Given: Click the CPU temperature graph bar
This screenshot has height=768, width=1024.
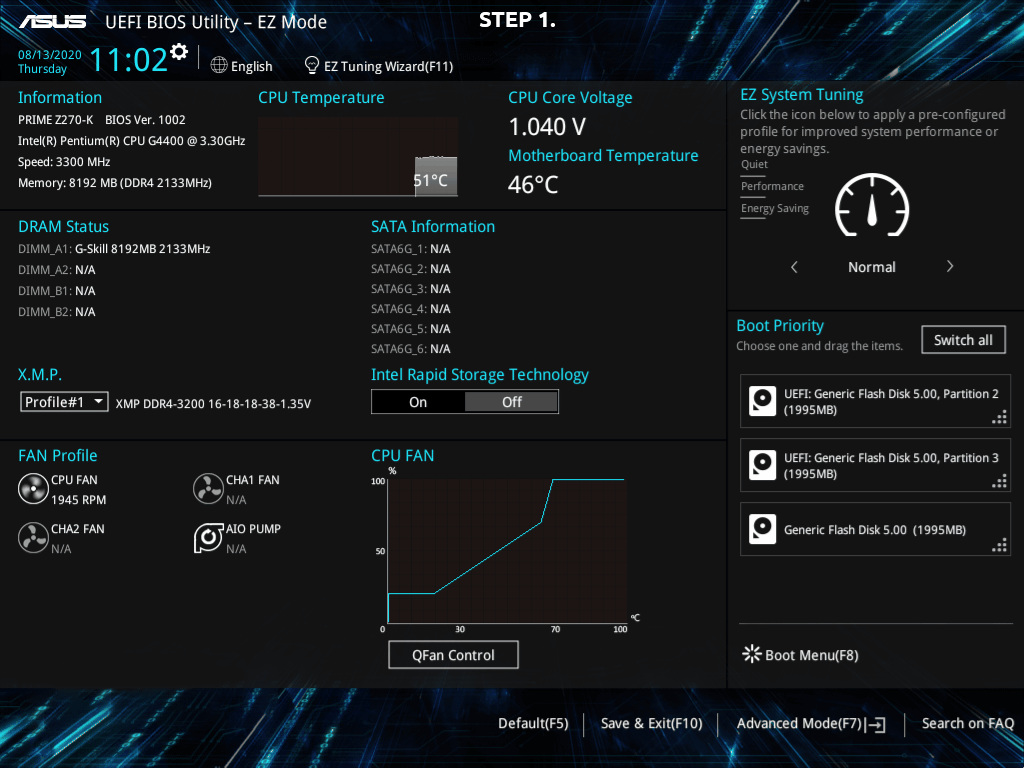Looking at the screenshot, I should point(436,176).
